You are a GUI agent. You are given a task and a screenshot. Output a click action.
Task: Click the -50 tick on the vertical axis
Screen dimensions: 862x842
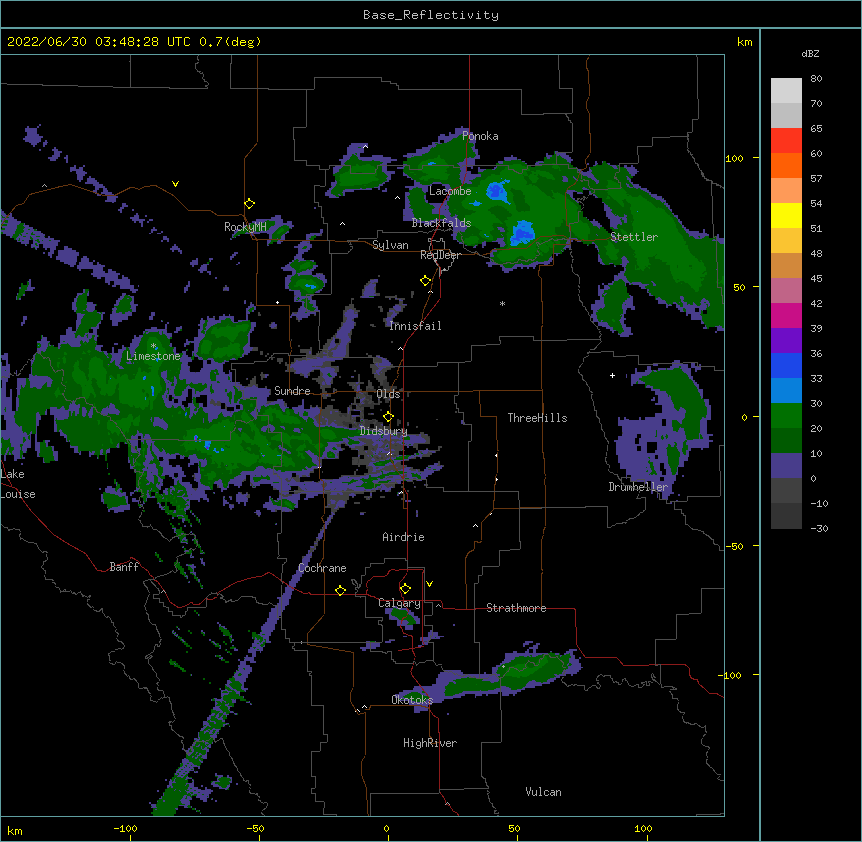click(734, 546)
